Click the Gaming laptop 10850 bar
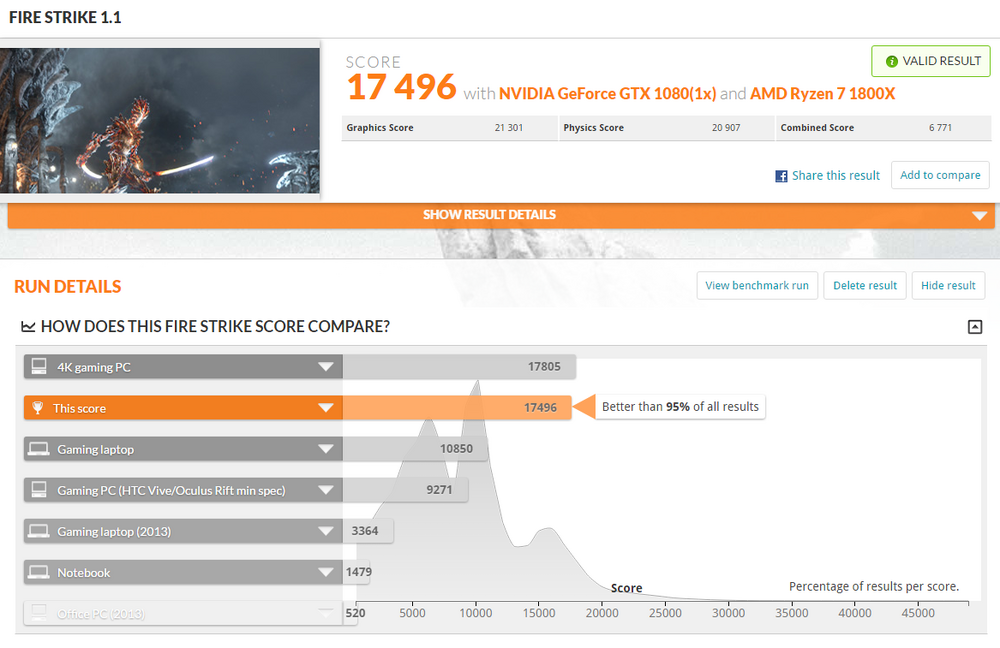1000x648 pixels. (x=415, y=449)
